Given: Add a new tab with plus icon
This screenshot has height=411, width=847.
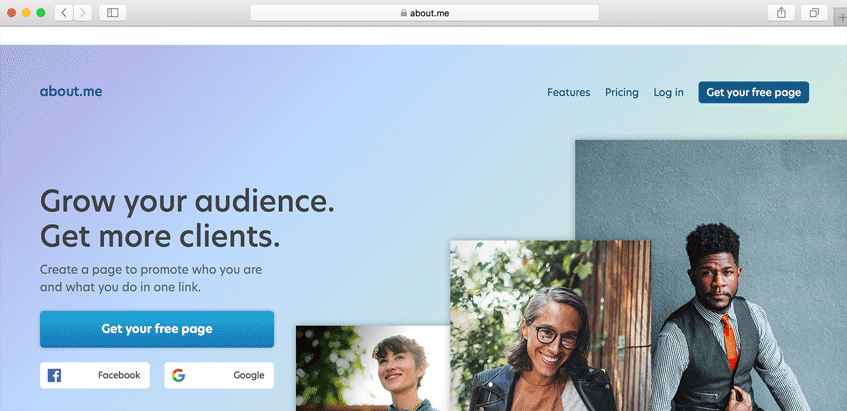Looking at the screenshot, I should tap(842, 17).
